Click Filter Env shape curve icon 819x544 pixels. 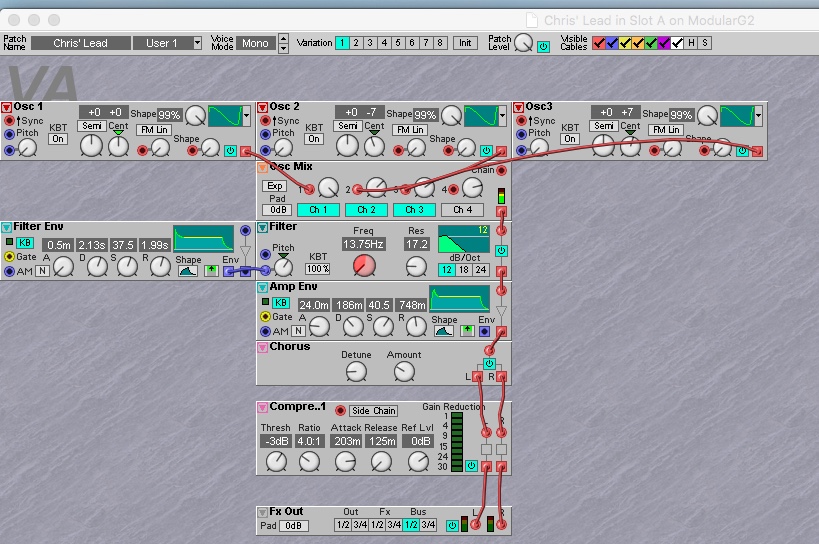click(x=188, y=270)
